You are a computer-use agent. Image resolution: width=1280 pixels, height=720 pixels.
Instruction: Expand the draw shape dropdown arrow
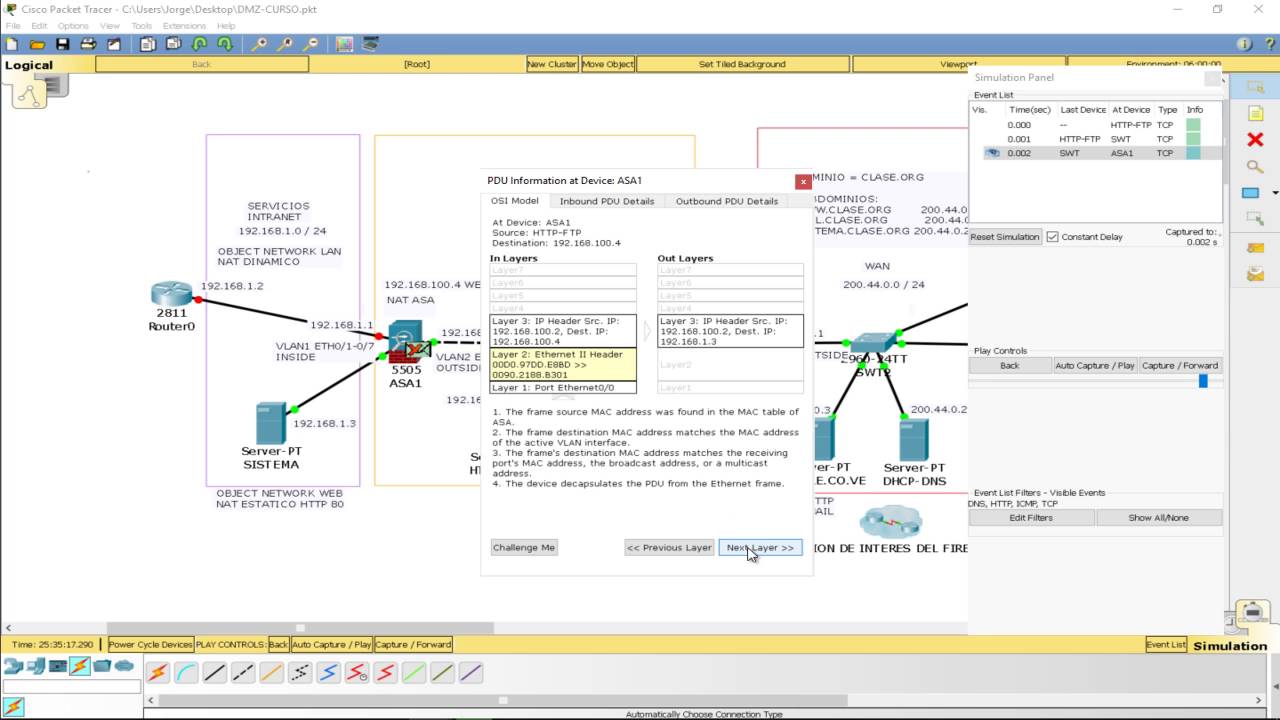[x=1275, y=193]
